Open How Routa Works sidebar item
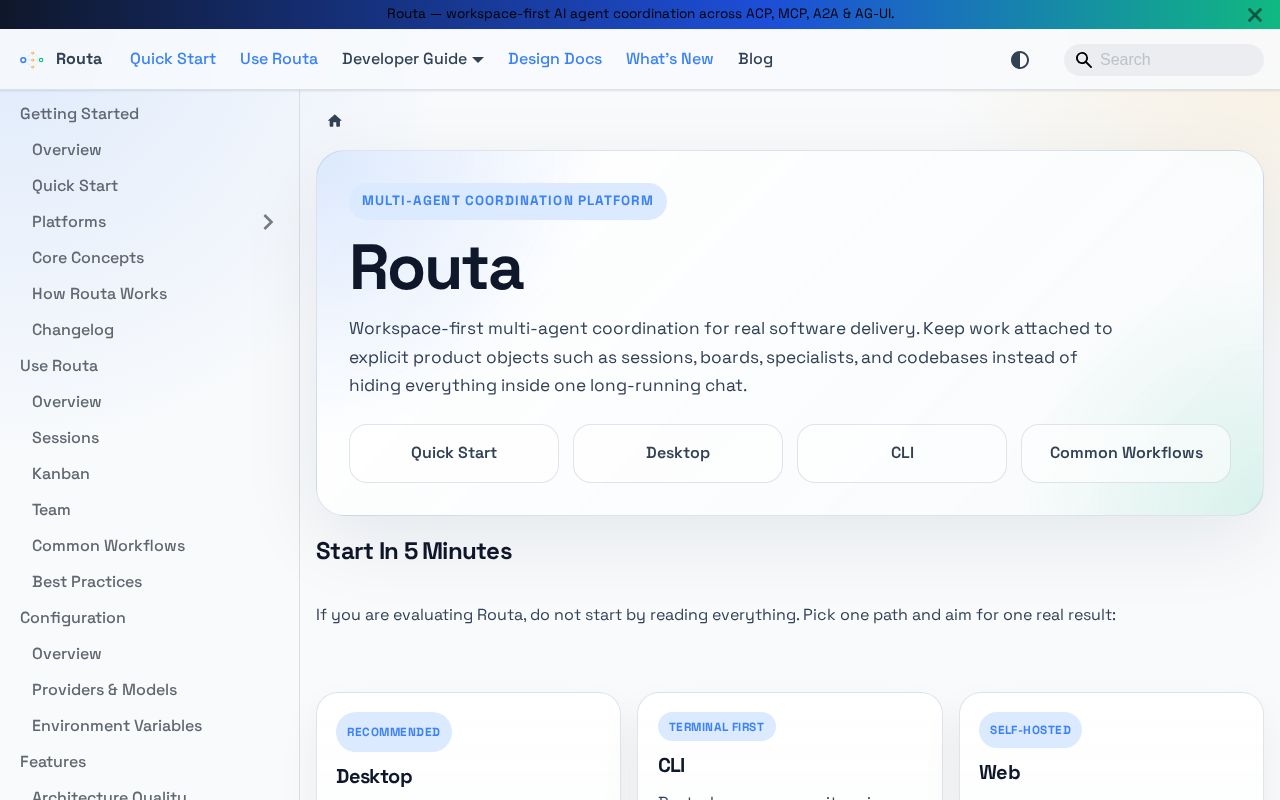 pyautogui.click(x=100, y=294)
